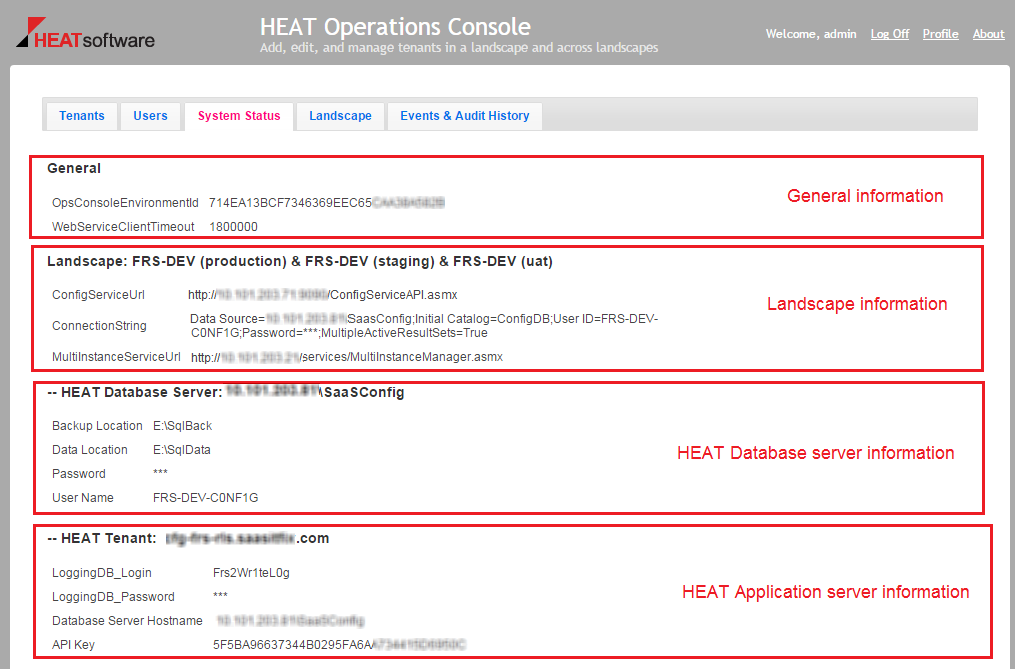Click the MultiInstanceManager.asmx URL value
1015x669 pixels.
click(x=347, y=357)
